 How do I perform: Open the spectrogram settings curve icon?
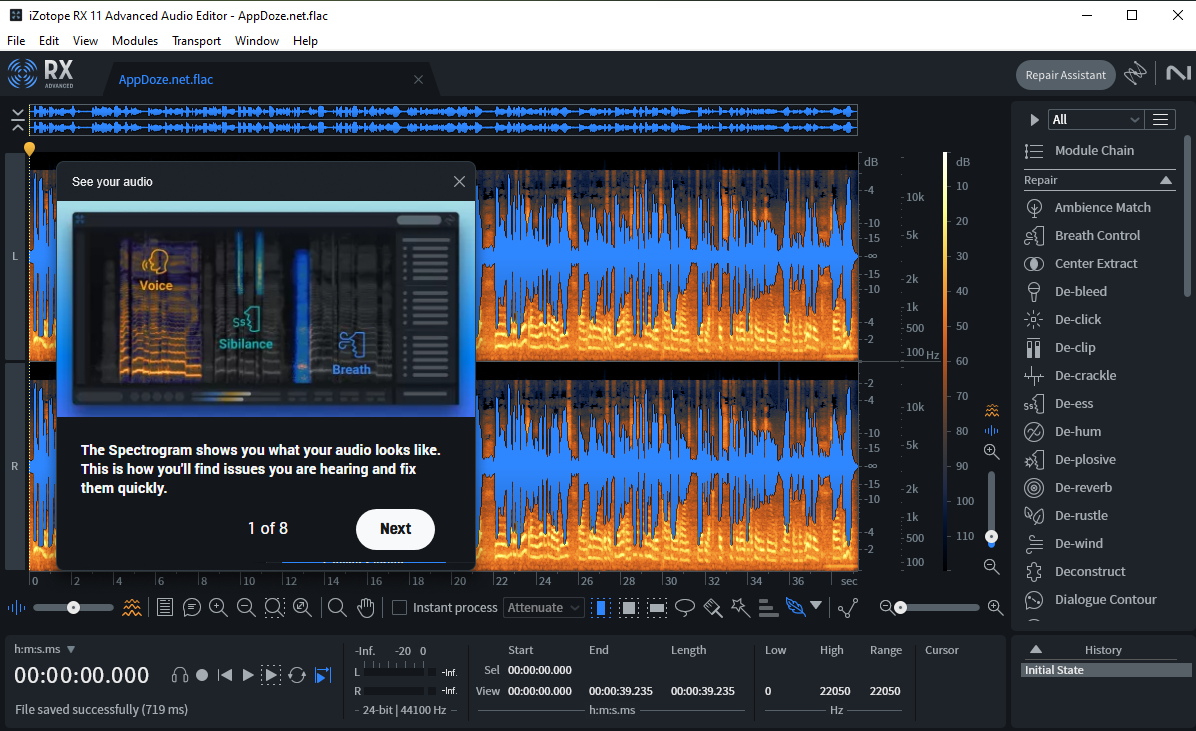pyautogui.click(x=847, y=607)
